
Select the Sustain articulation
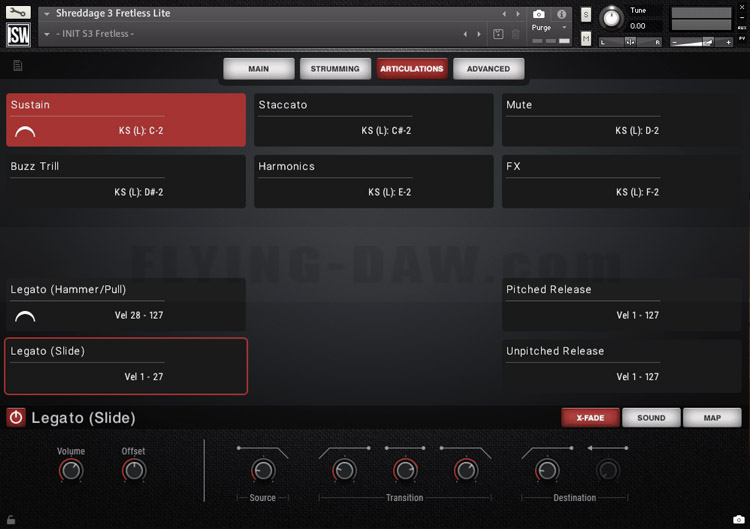[x=126, y=120]
